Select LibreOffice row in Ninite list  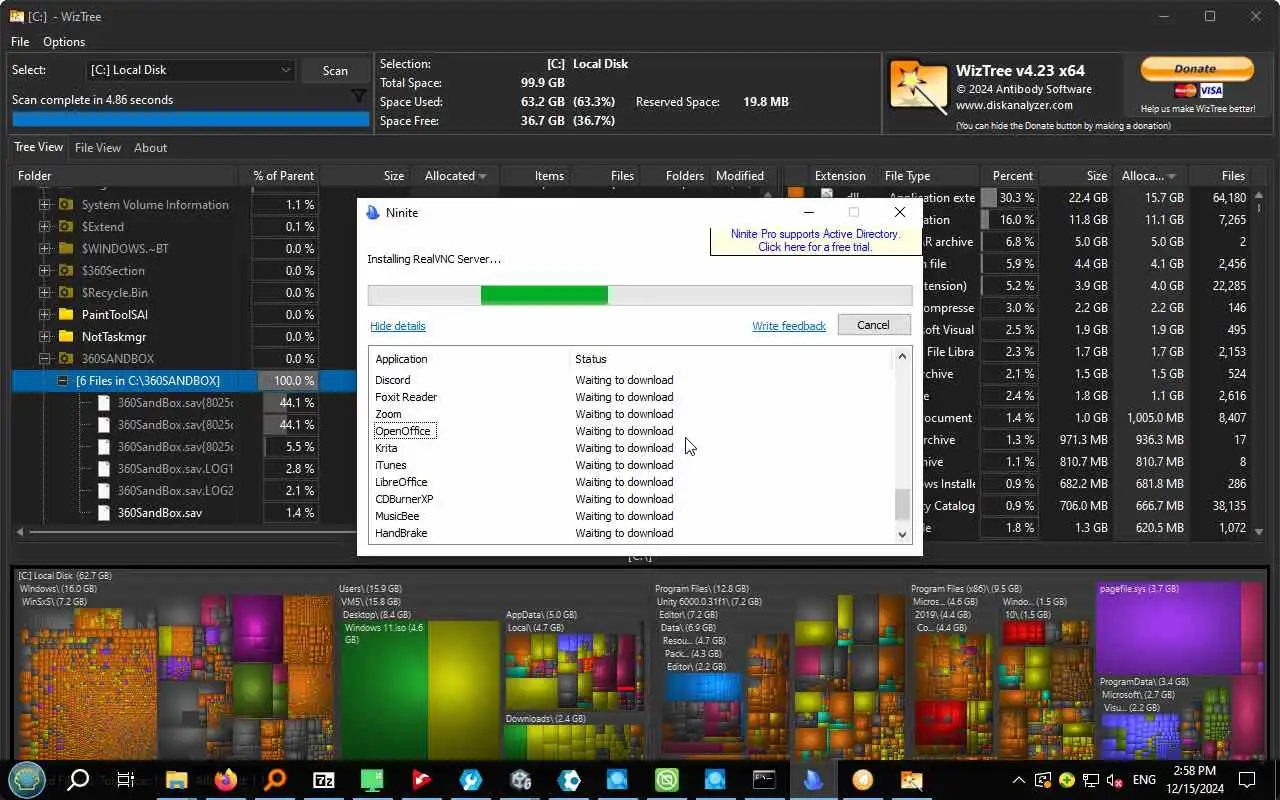(630, 482)
